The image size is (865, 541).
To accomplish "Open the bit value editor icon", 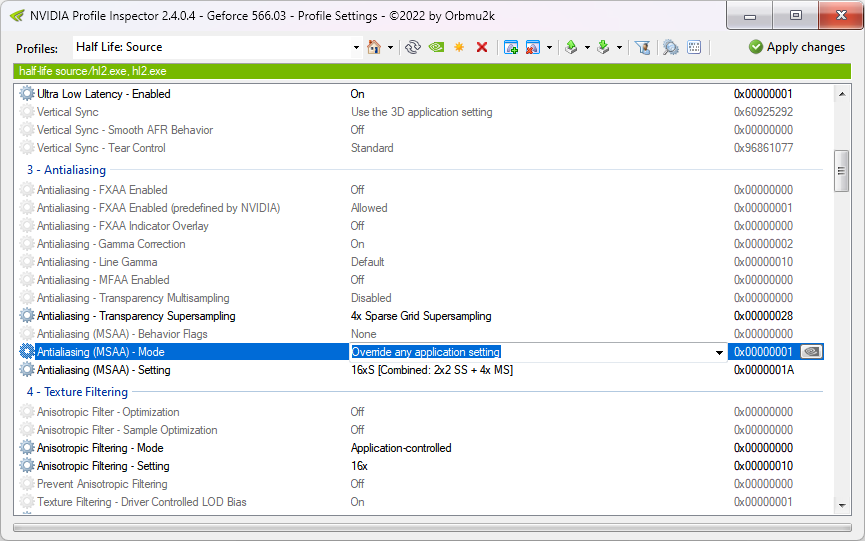I will [x=694, y=47].
